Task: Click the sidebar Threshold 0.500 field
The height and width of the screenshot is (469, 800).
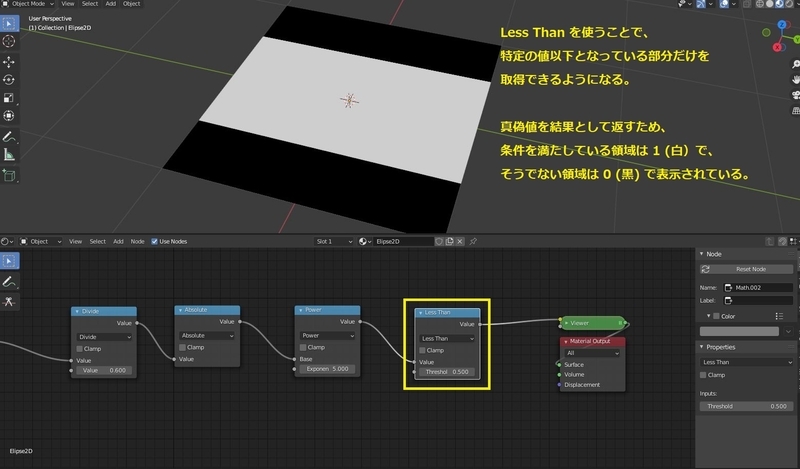Action: pos(747,406)
